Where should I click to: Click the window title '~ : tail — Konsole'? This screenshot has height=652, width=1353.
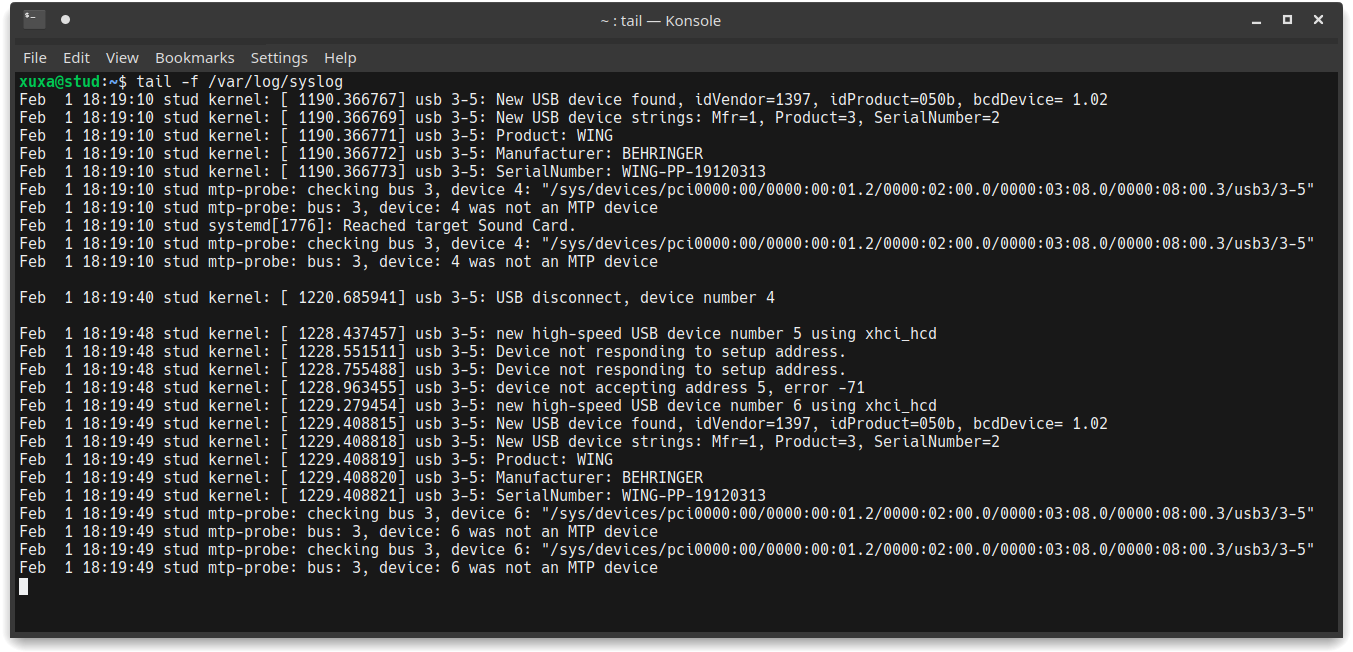(661, 20)
